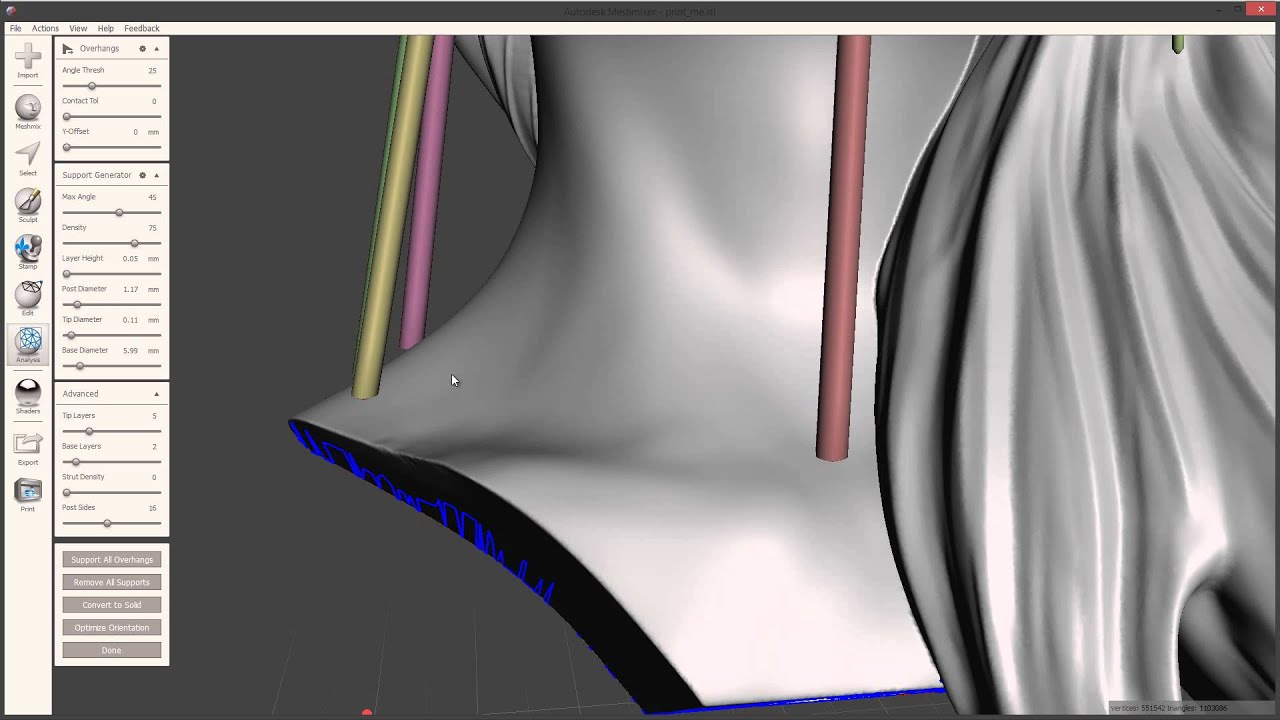Image resolution: width=1280 pixels, height=720 pixels.
Task: Activate the Select tool
Action: [28, 158]
